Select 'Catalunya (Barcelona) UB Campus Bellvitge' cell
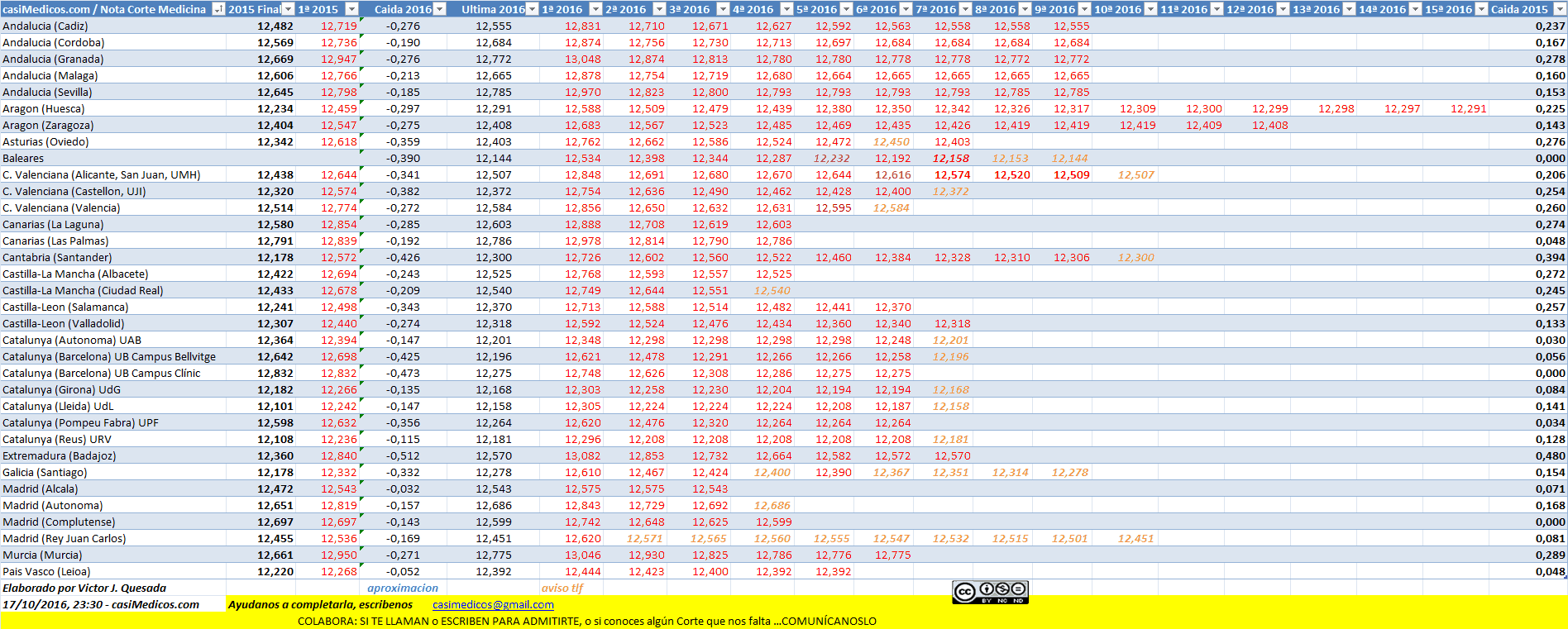1568x629 pixels. coord(109,356)
